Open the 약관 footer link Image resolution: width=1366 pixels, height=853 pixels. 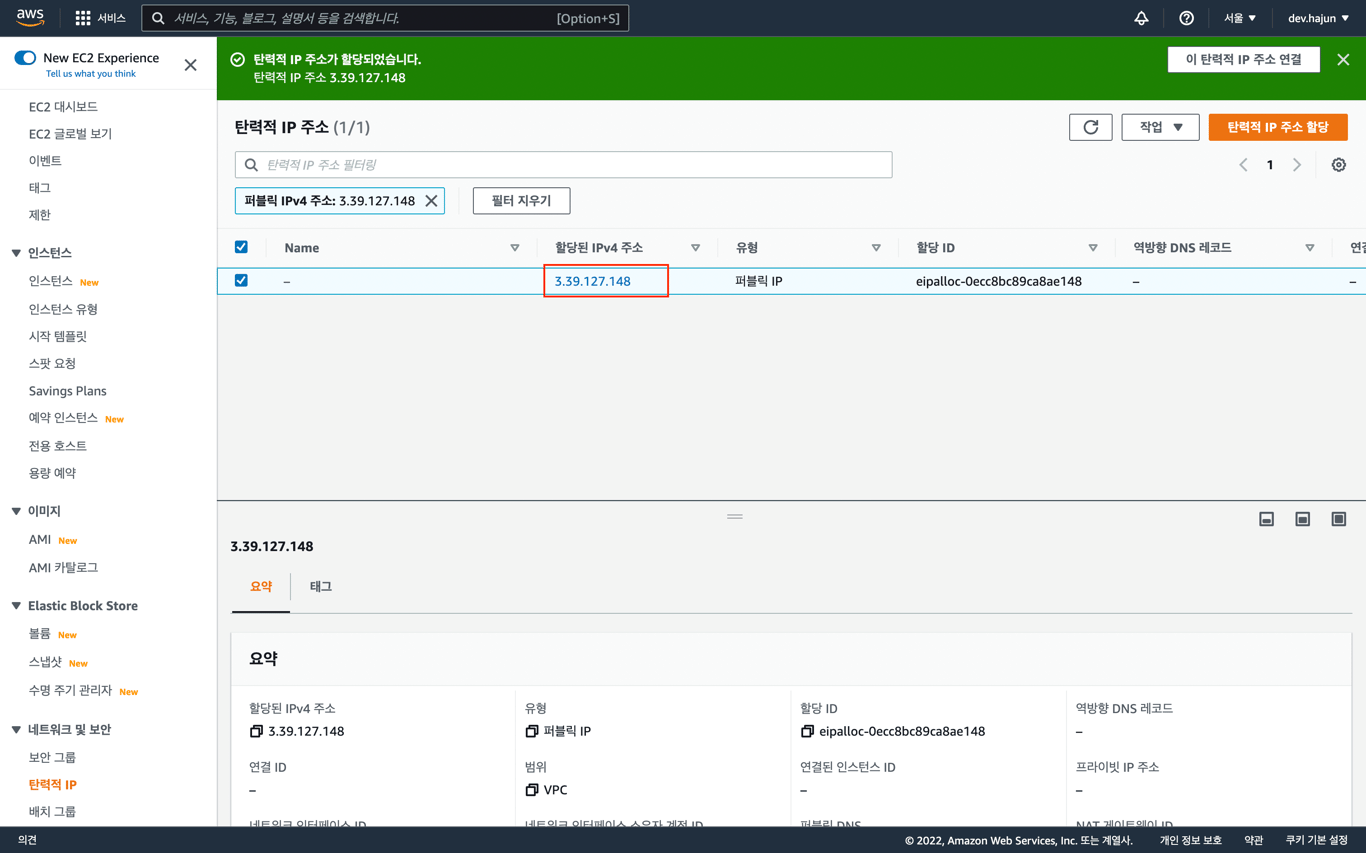[x=1254, y=840]
